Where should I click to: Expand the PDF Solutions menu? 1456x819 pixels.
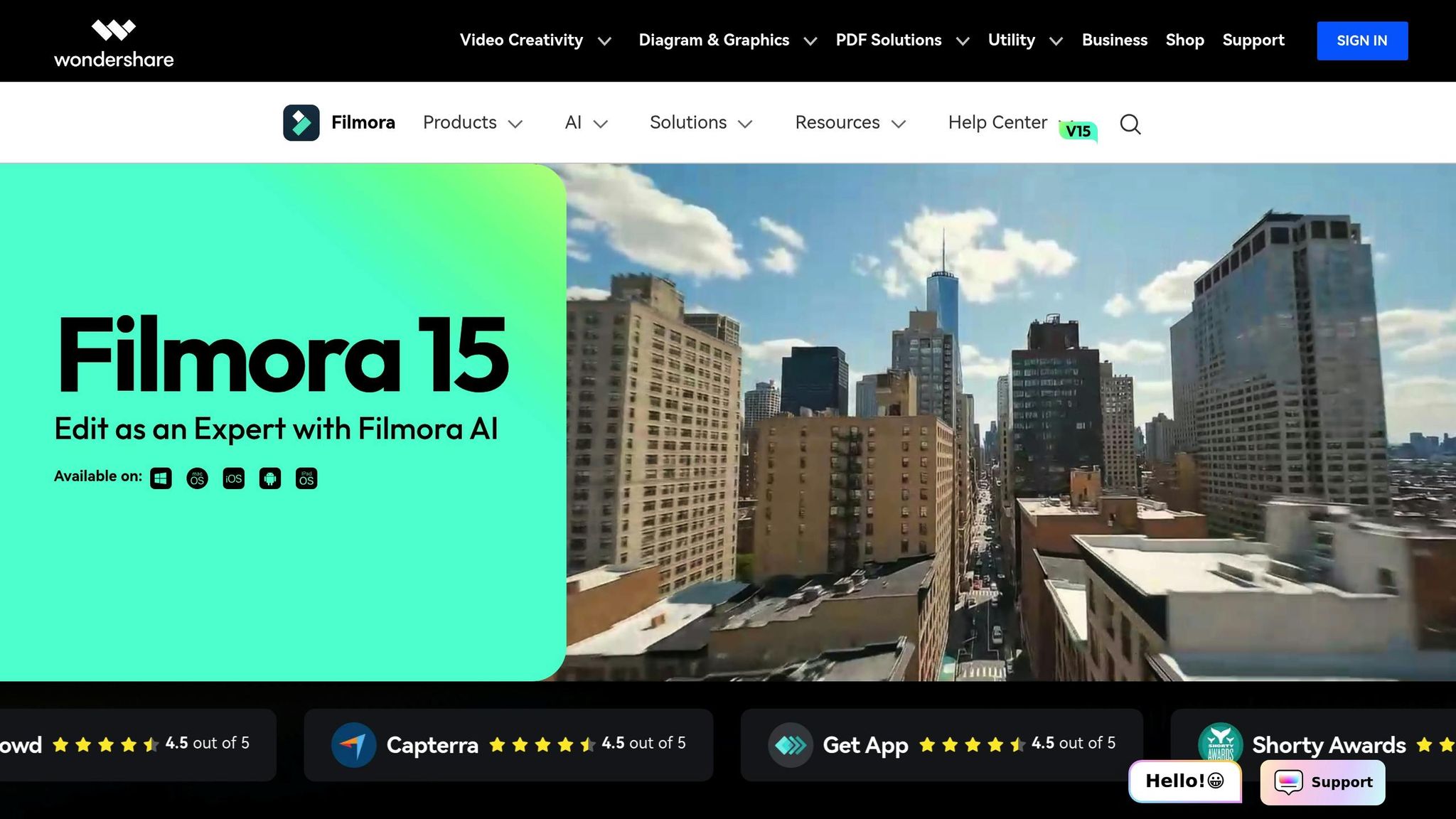tap(903, 41)
